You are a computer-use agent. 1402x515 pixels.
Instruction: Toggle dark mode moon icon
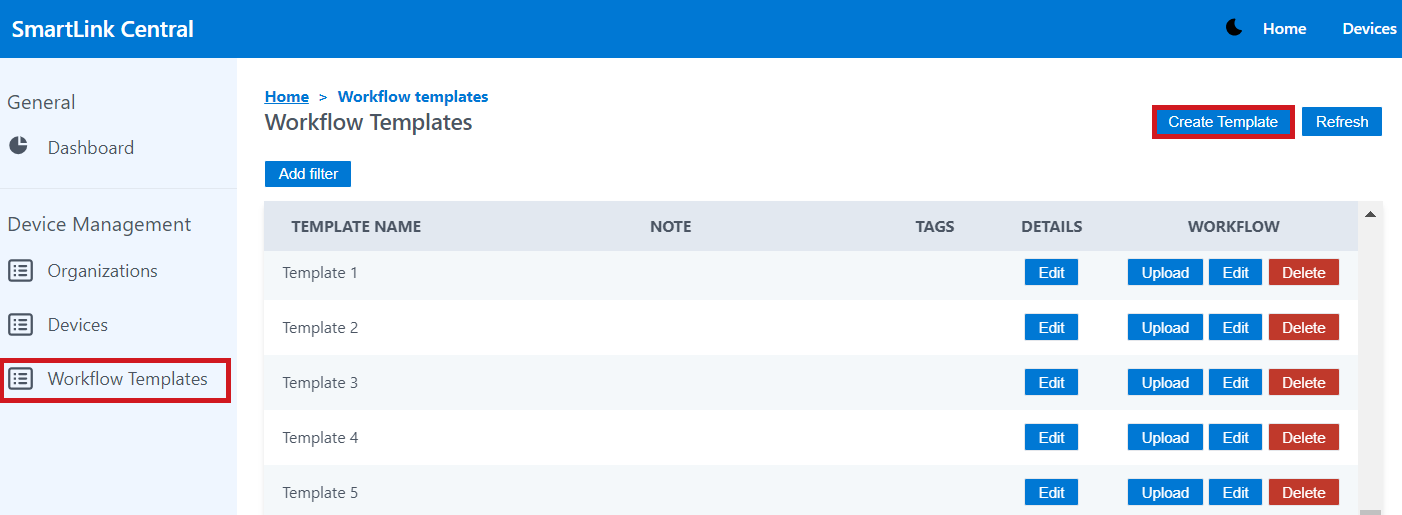point(1234,28)
